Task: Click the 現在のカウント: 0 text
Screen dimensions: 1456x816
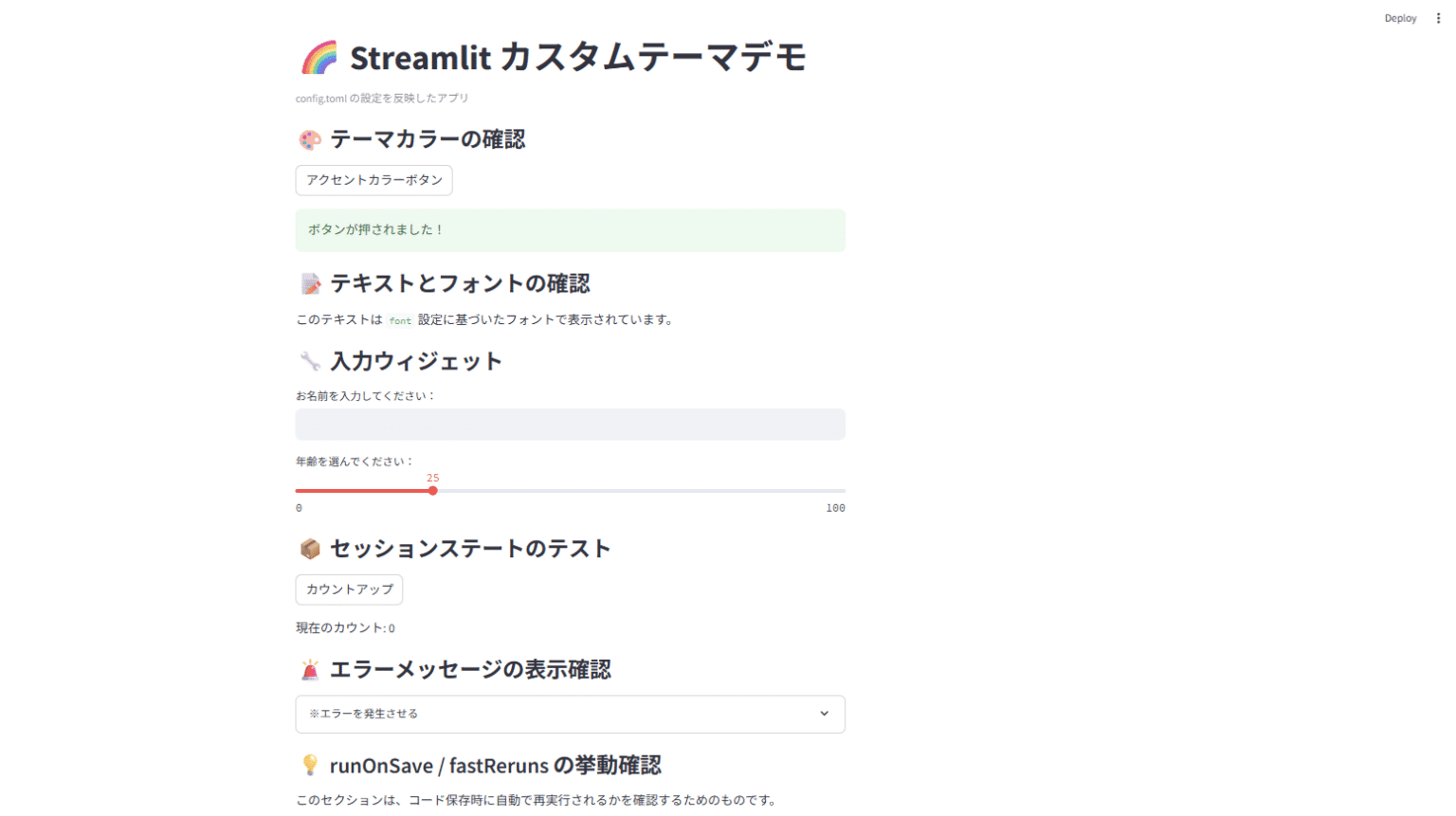Action: click(x=345, y=628)
